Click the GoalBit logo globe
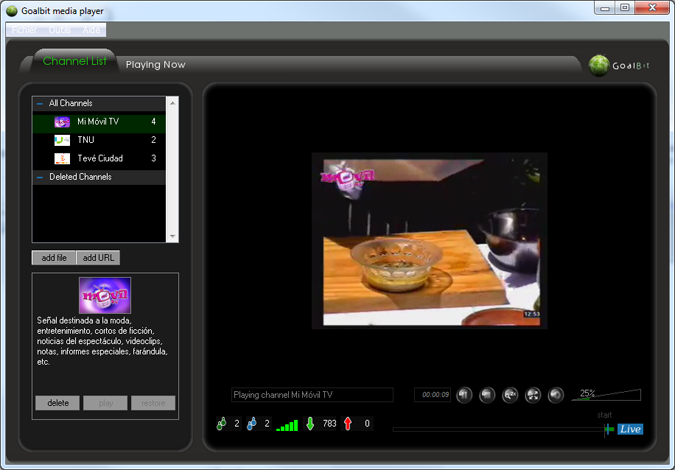Screen dimensions: 675x470 click(599, 65)
